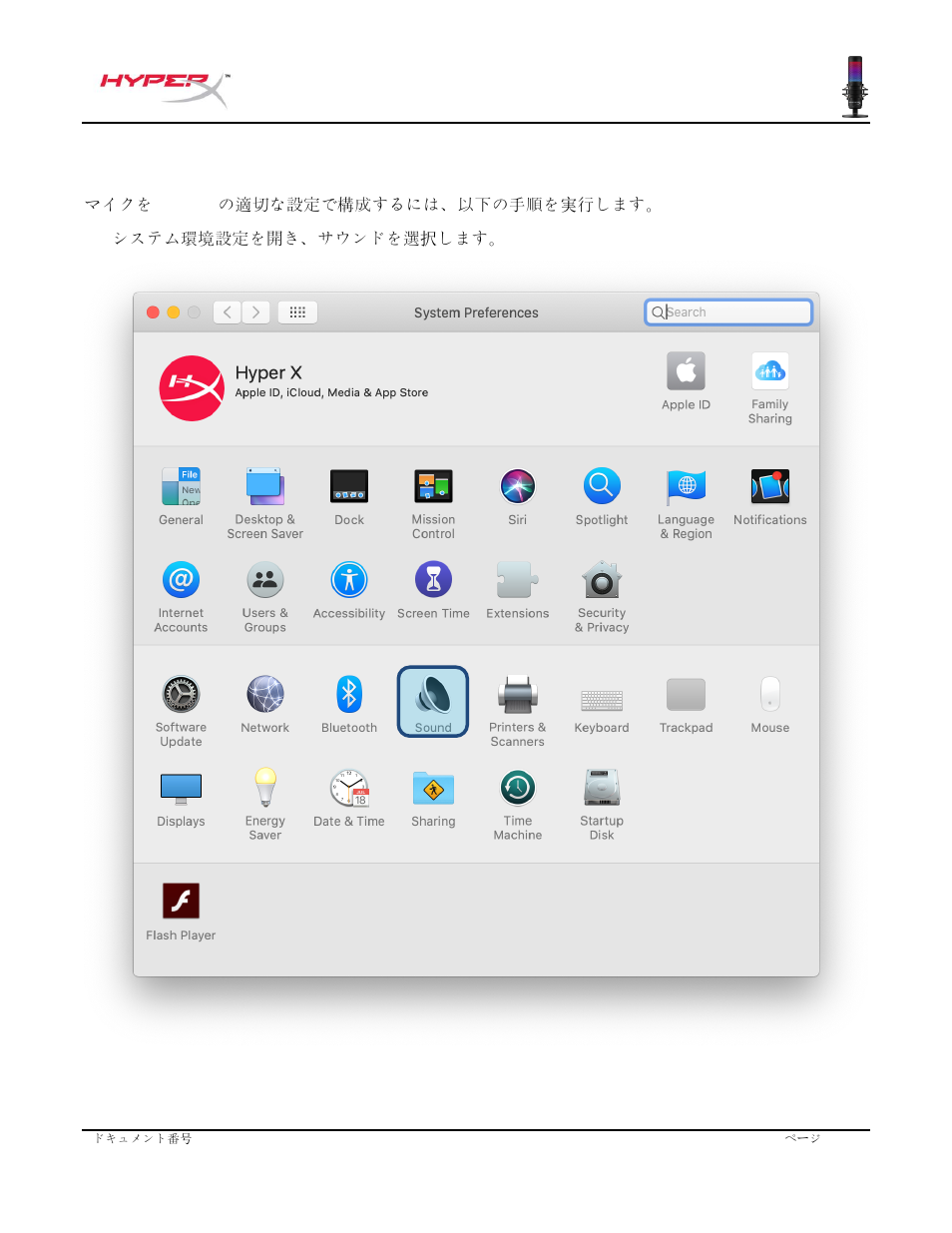Select the Sound preferences icon
The image size is (952, 1233).
click(x=433, y=701)
